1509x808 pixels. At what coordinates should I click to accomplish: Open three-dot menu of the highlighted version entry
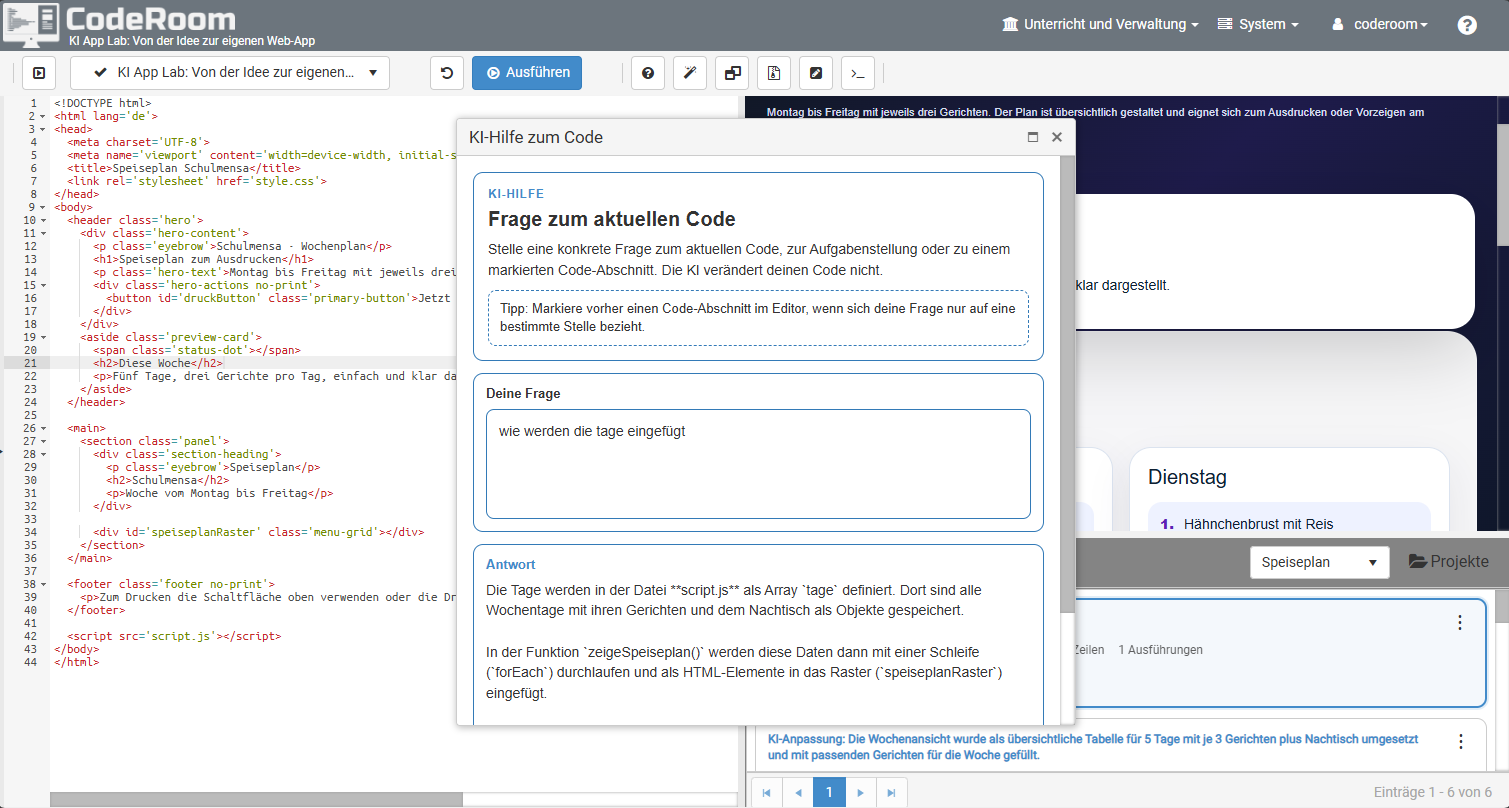[1459, 623]
